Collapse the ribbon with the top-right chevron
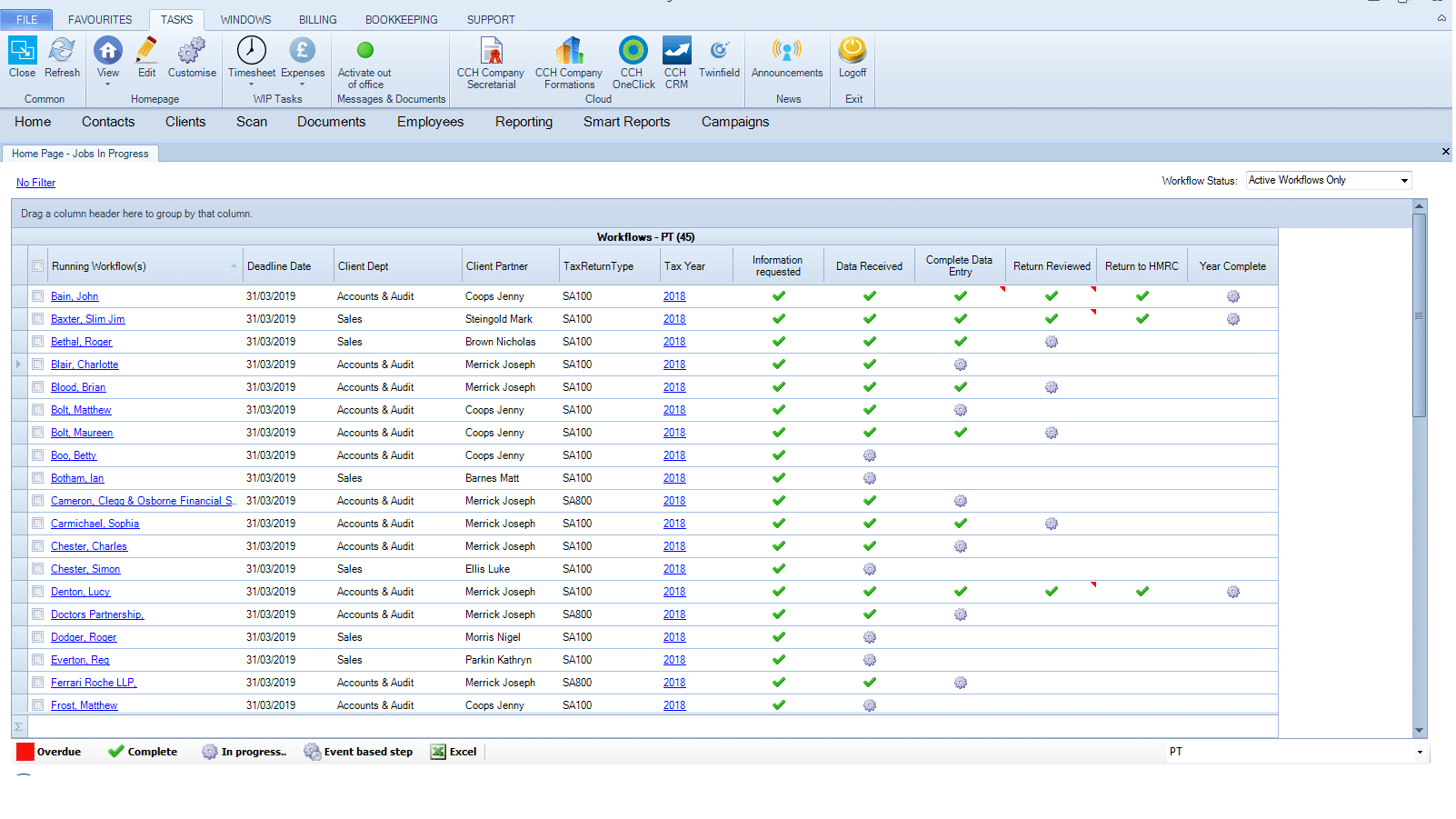Viewport: 1456px width, 819px height. [1441, 18]
